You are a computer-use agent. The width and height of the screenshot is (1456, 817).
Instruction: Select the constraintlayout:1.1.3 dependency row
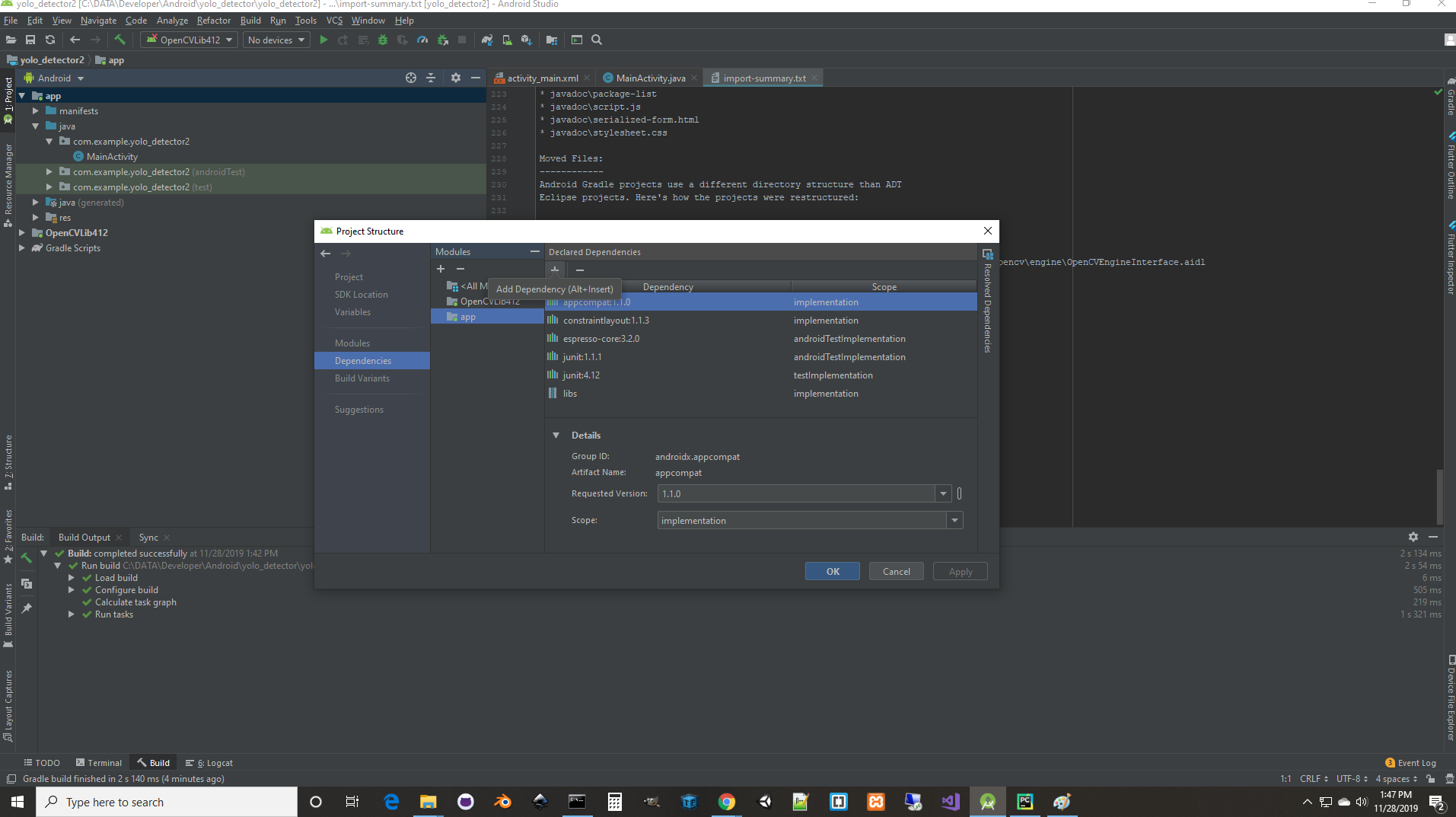click(x=761, y=321)
